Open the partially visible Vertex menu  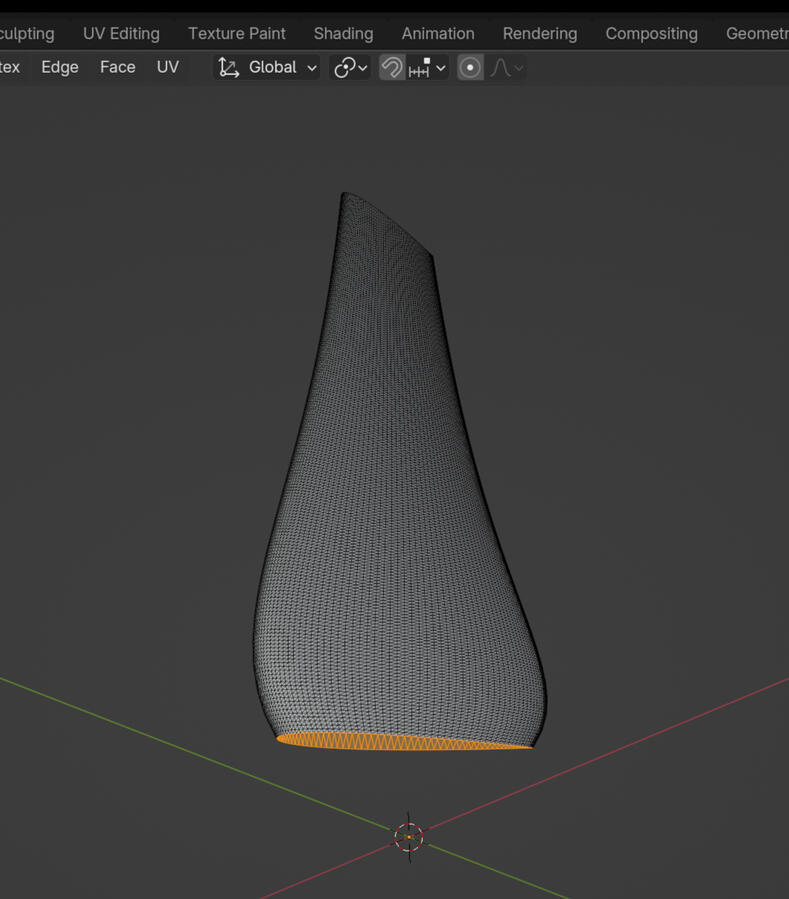[9, 67]
